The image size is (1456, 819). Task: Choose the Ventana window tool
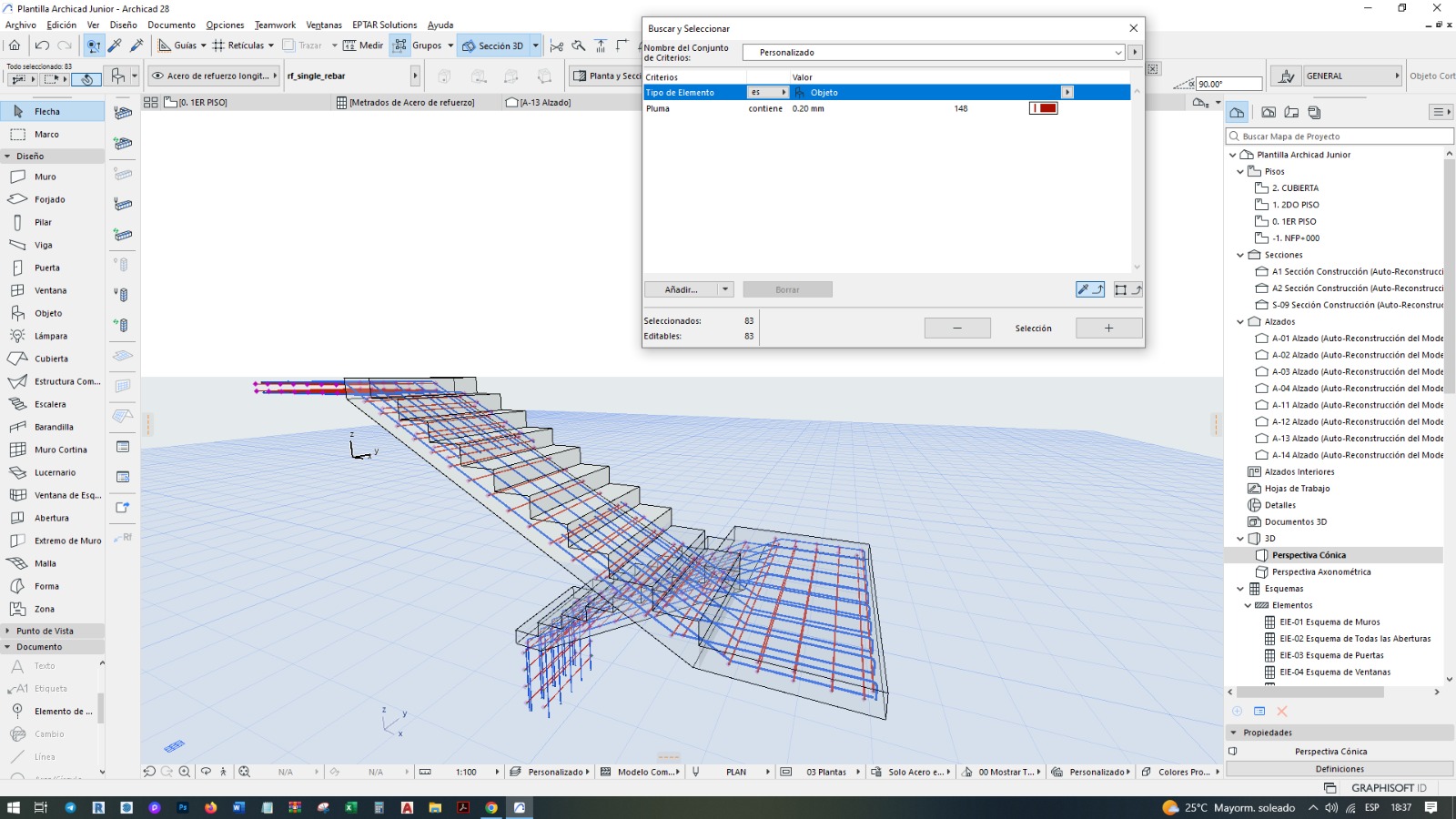click(52, 290)
